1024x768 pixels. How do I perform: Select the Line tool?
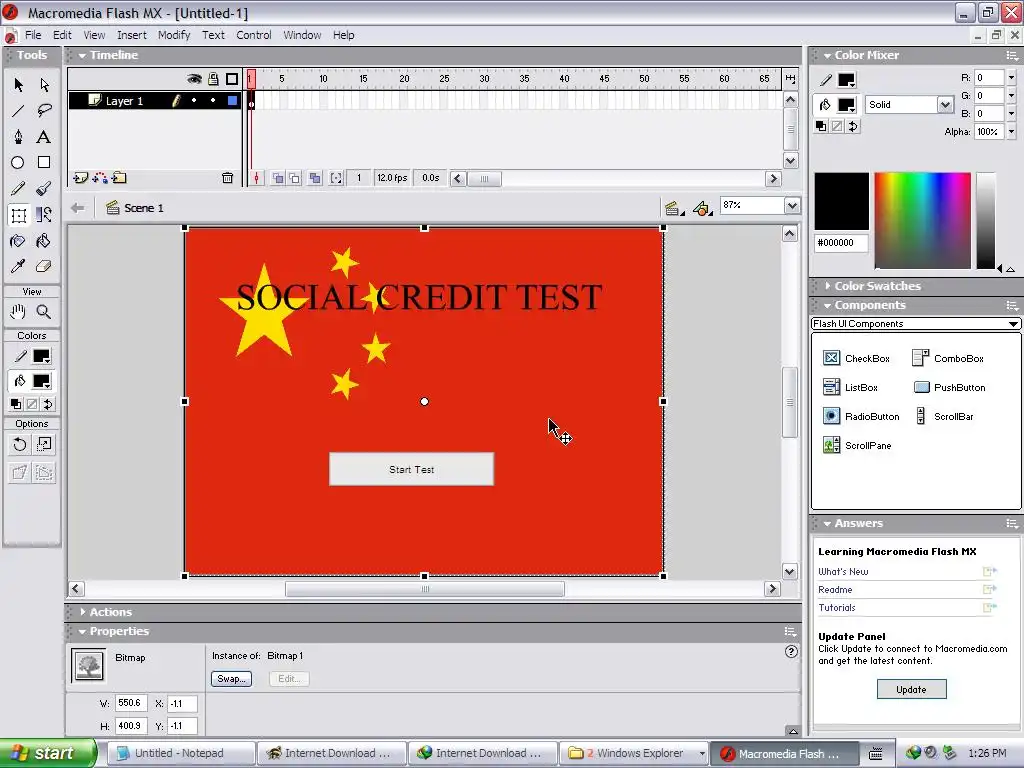(18, 111)
